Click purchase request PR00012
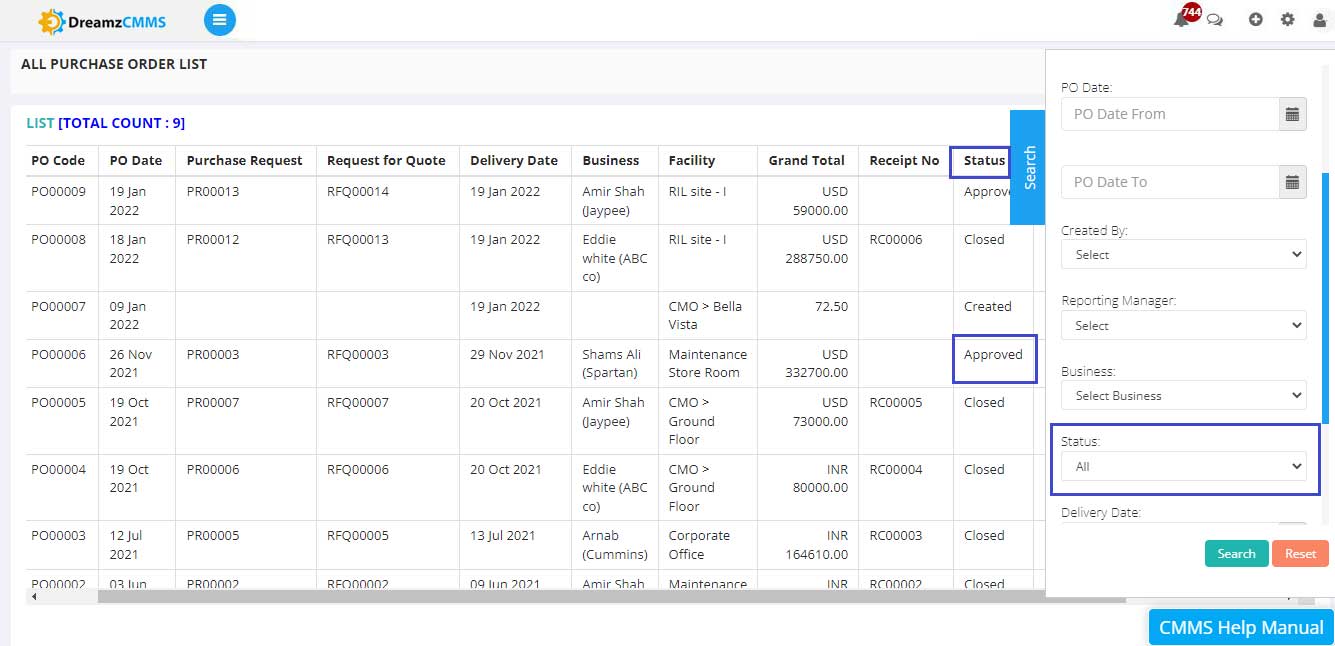 tap(213, 239)
